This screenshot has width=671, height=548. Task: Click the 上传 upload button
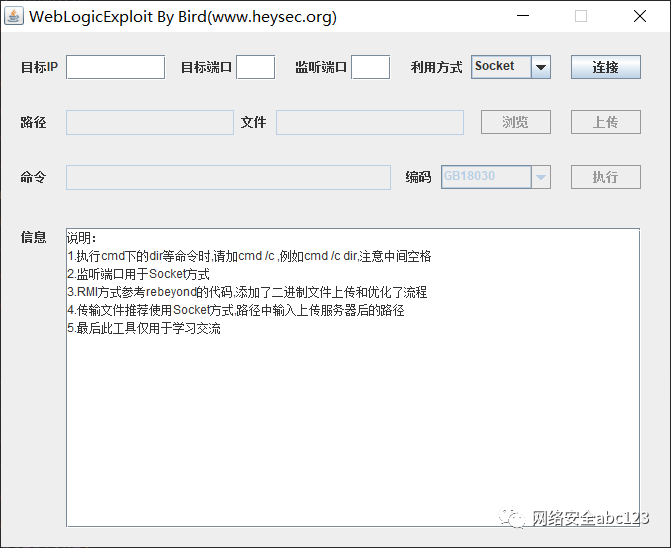tap(606, 122)
